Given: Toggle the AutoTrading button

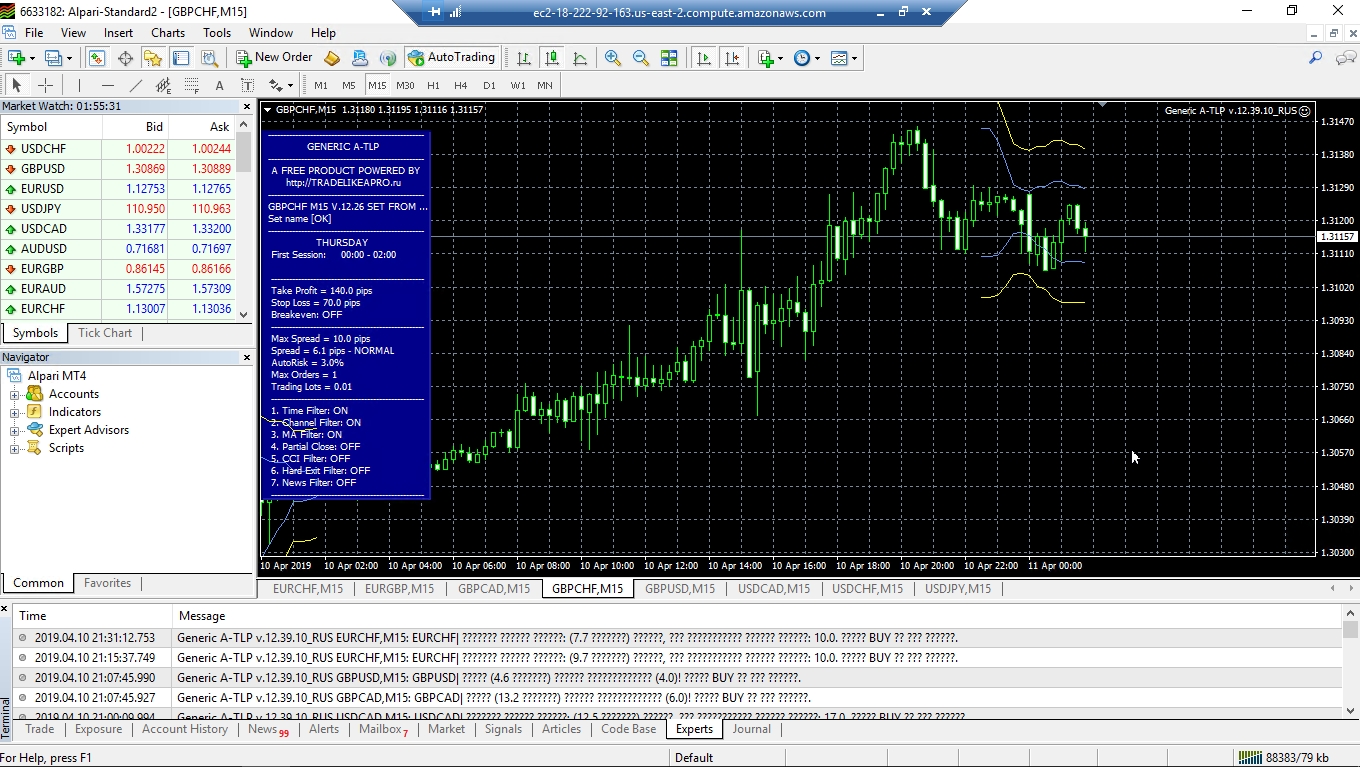Looking at the screenshot, I should (x=451, y=58).
